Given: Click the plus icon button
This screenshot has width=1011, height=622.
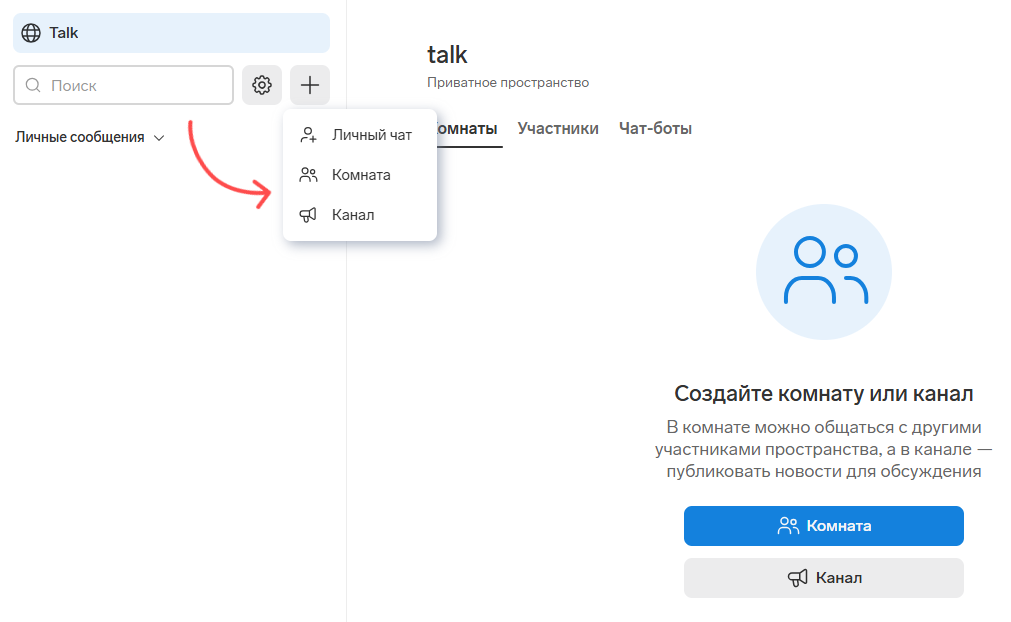Looking at the screenshot, I should pyautogui.click(x=310, y=85).
